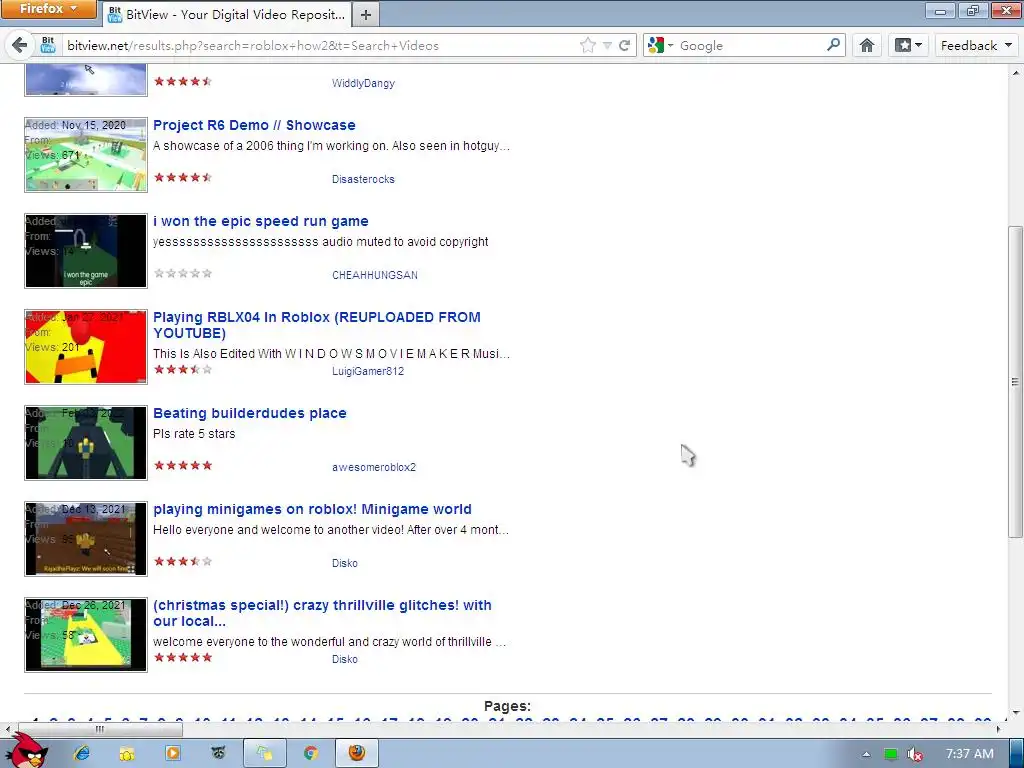
Task: Launch Internet Explorer from taskbar
Action: [x=82, y=753]
